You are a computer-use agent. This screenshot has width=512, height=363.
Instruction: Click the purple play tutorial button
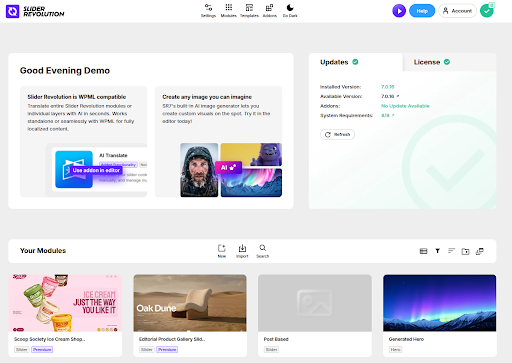(399, 11)
